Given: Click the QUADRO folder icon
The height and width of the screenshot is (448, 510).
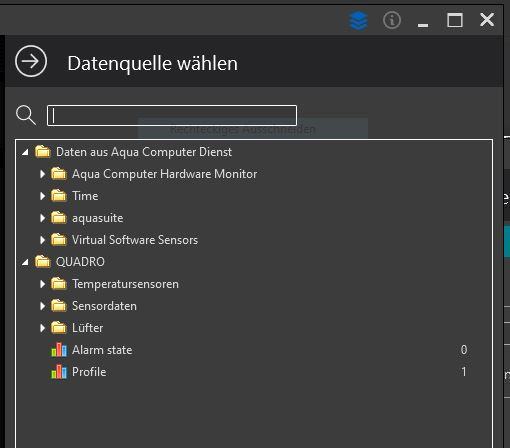Looking at the screenshot, I should (43, 262).
